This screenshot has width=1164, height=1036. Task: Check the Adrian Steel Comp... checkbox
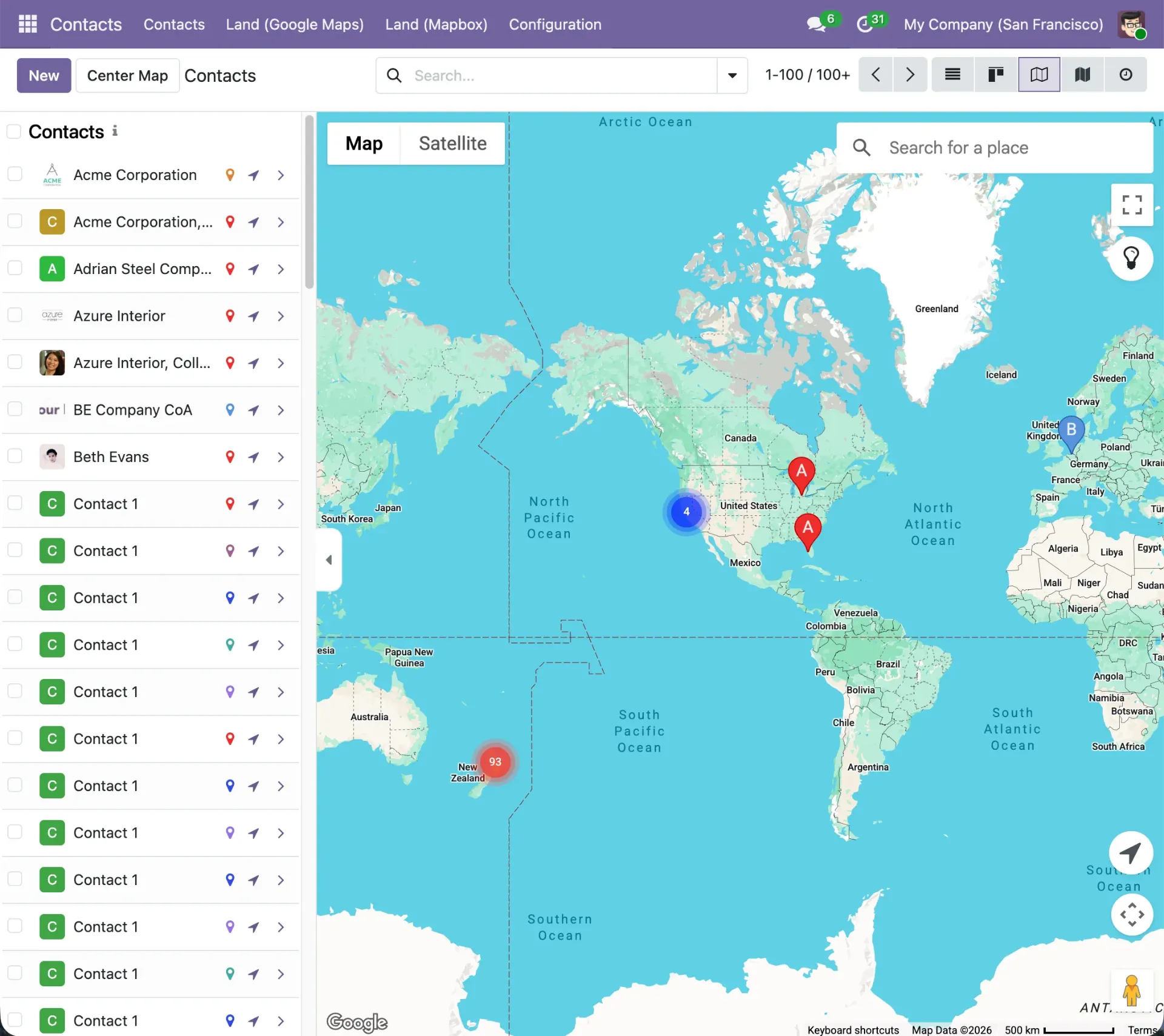(x=15, y=269)
